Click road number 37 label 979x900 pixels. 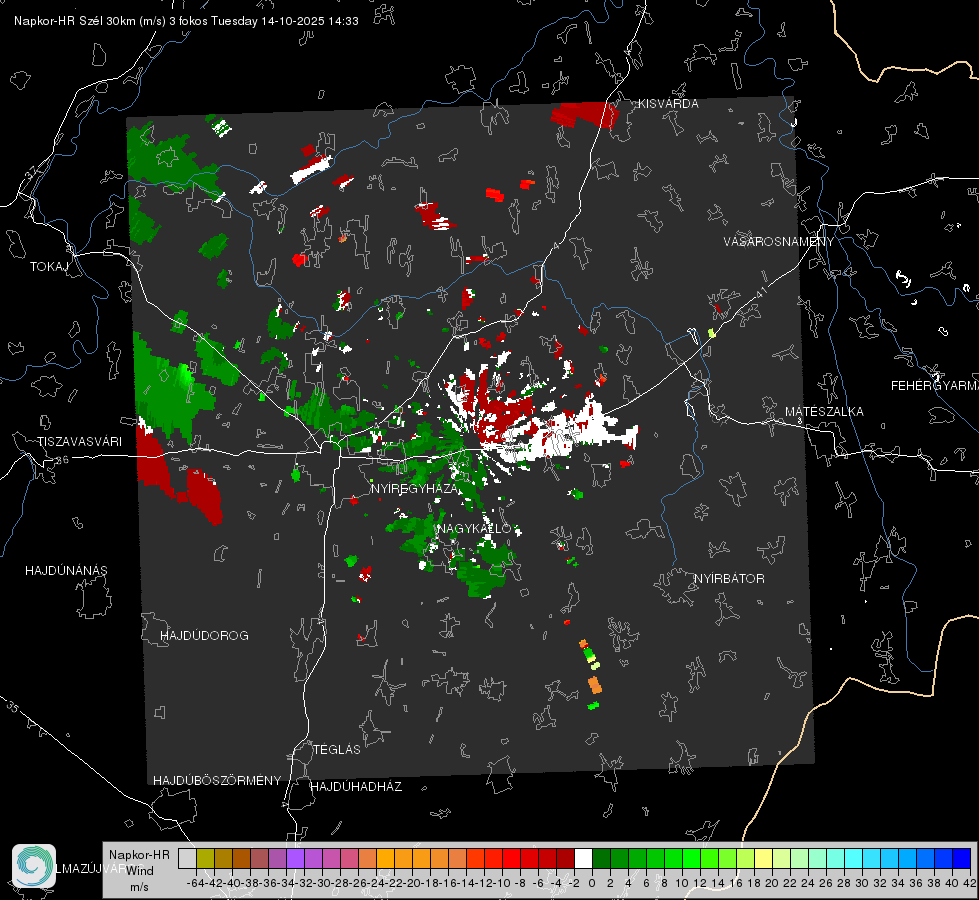click(x=31, y=173)
